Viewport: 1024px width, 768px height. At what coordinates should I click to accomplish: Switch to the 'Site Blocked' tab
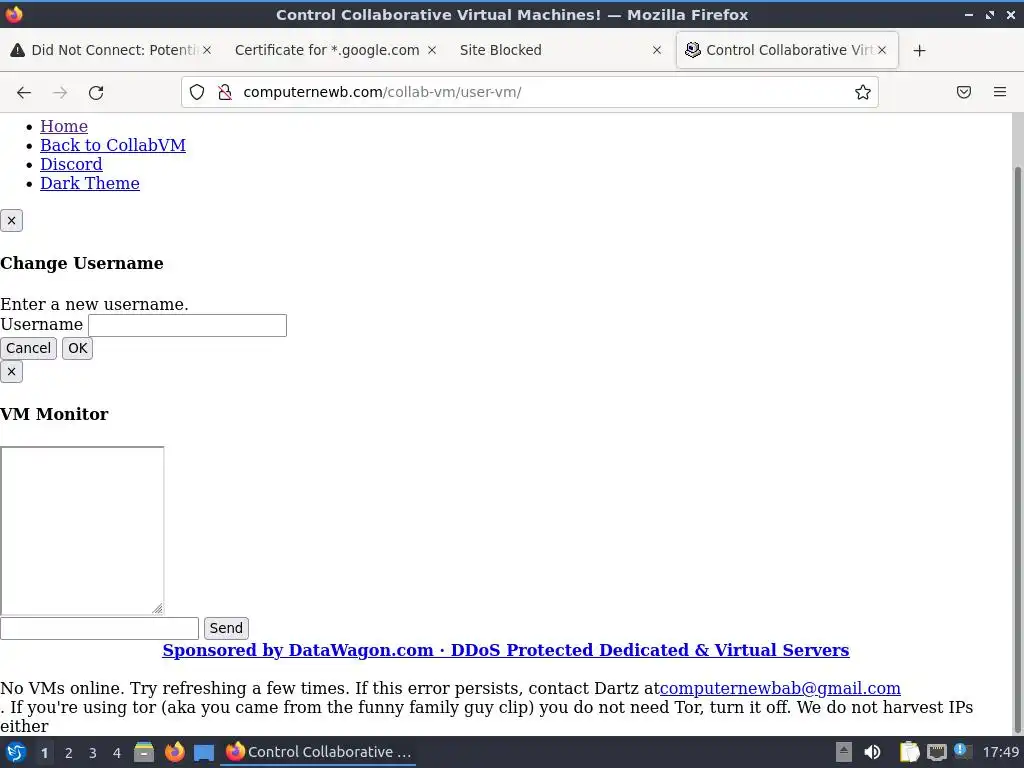[x=560, y=50]
